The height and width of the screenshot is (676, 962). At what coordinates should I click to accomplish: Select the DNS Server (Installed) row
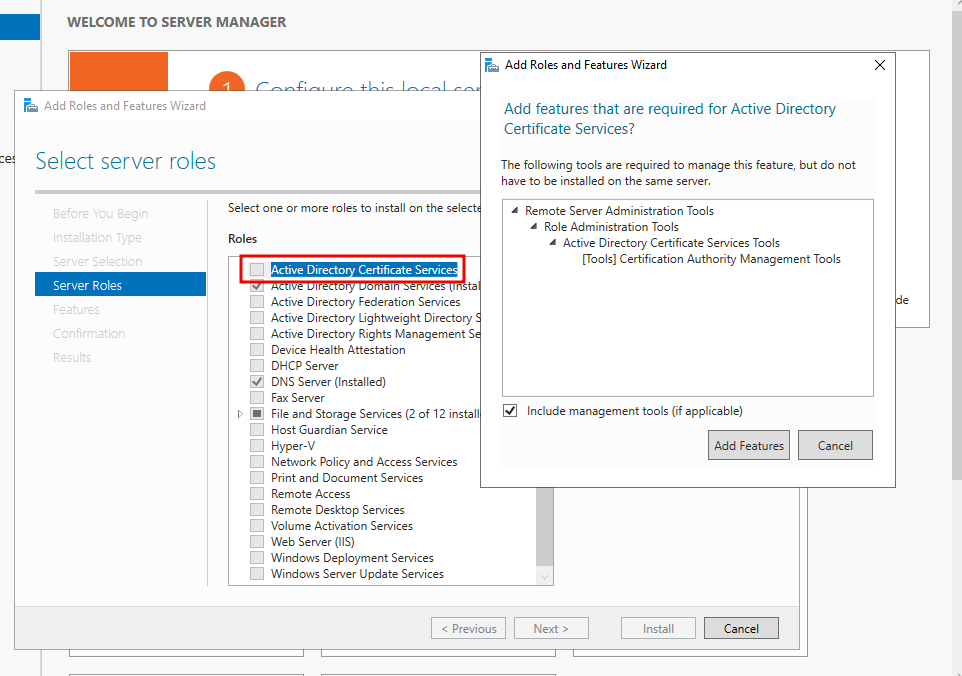(328, 382)
